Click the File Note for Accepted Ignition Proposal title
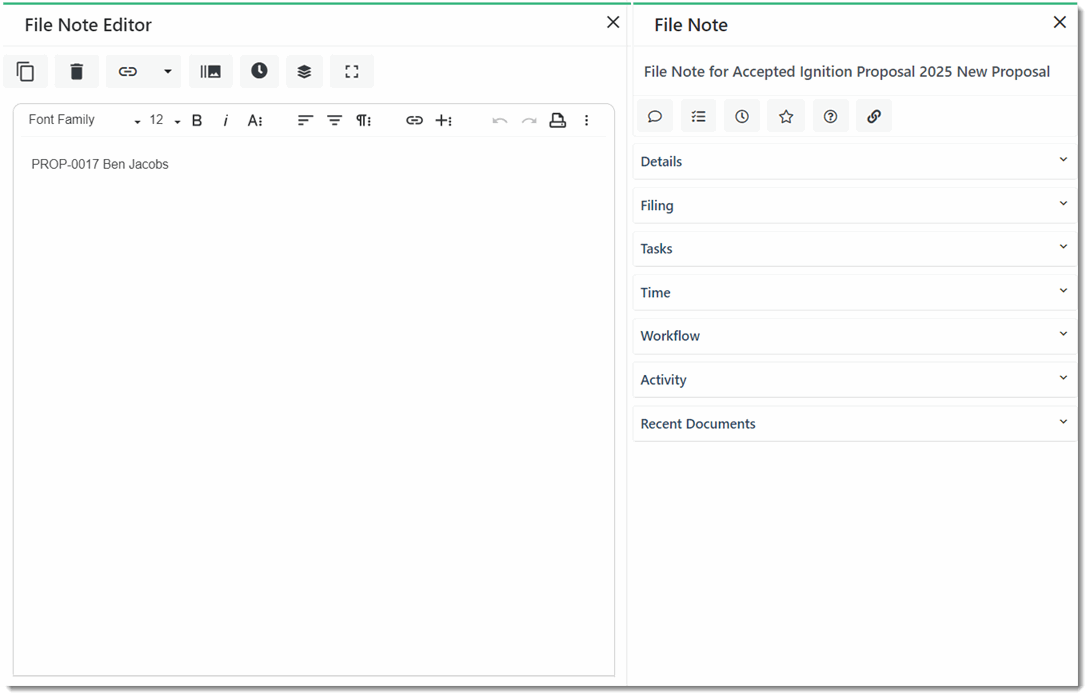Image resolution: width=1090 pixels, height=698 pixels. pos(847,72)
